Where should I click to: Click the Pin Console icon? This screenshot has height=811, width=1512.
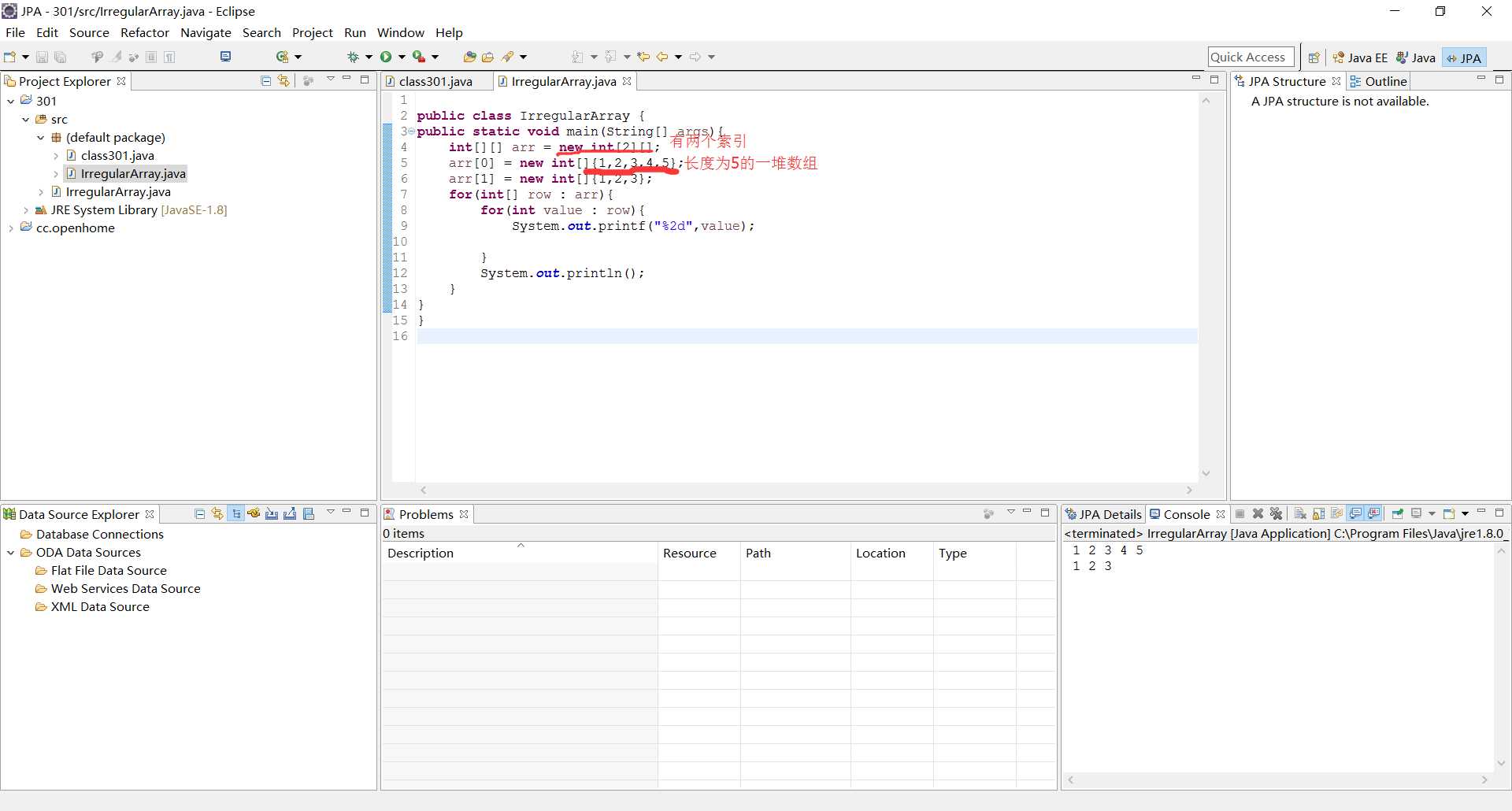coord(1397,513)
